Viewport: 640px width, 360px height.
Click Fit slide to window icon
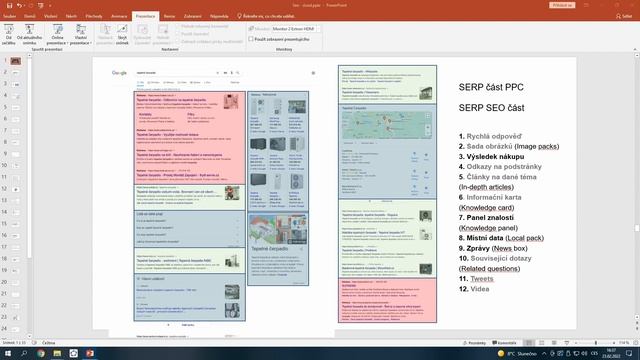click(635, 343)
